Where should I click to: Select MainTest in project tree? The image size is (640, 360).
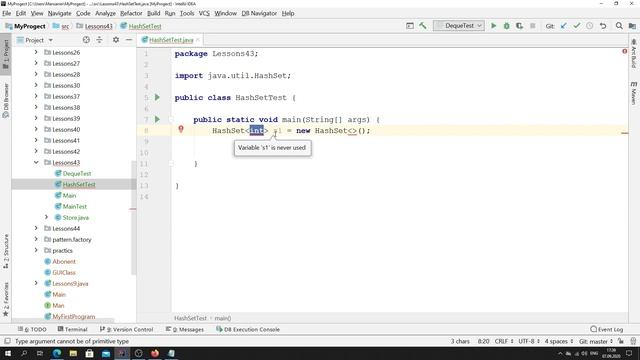(75, 207)
